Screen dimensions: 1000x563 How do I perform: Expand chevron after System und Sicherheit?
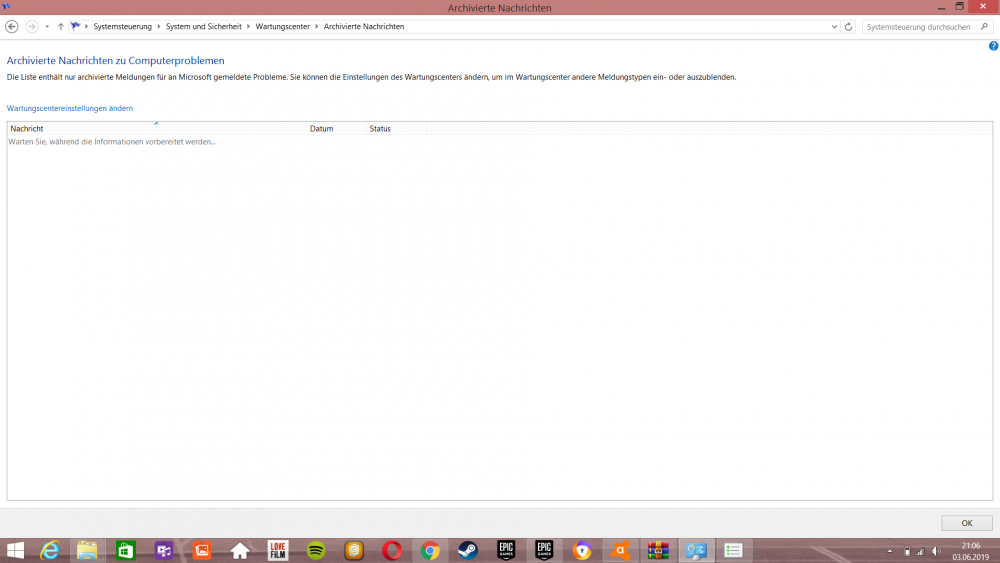249,27
